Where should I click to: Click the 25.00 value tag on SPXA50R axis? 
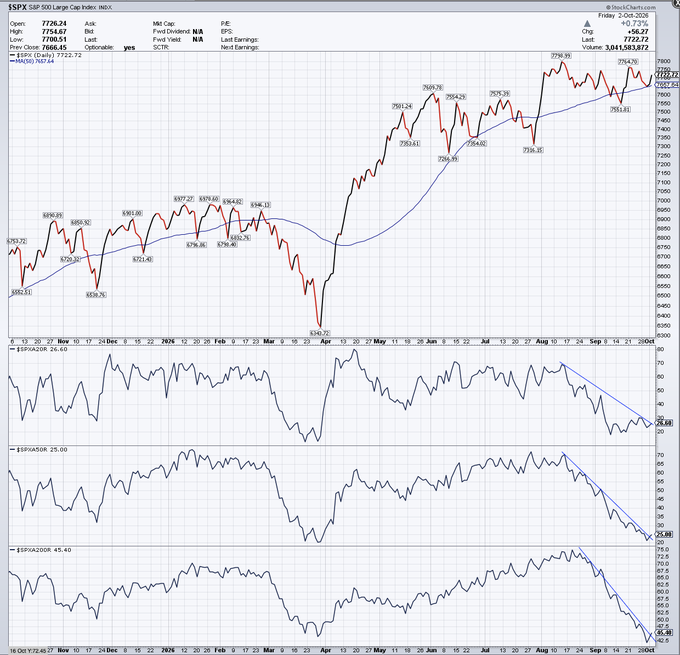(x=665, y=534)
